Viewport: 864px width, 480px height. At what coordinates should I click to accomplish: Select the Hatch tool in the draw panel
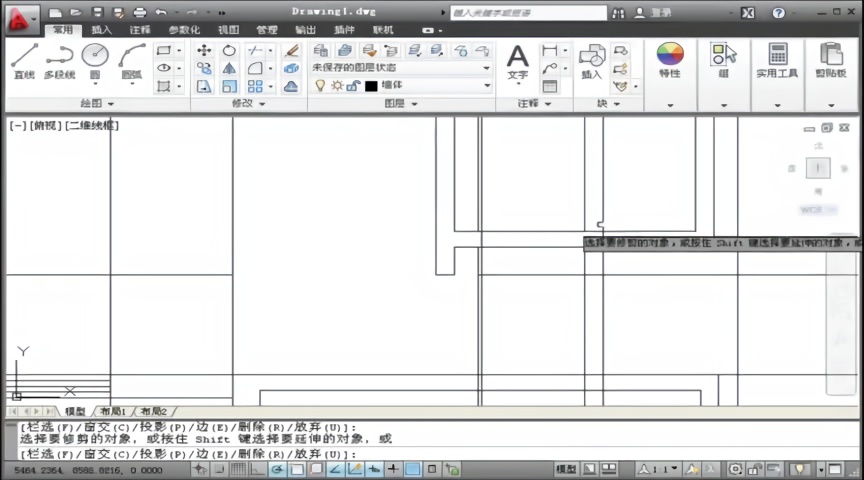click(164, 86)
